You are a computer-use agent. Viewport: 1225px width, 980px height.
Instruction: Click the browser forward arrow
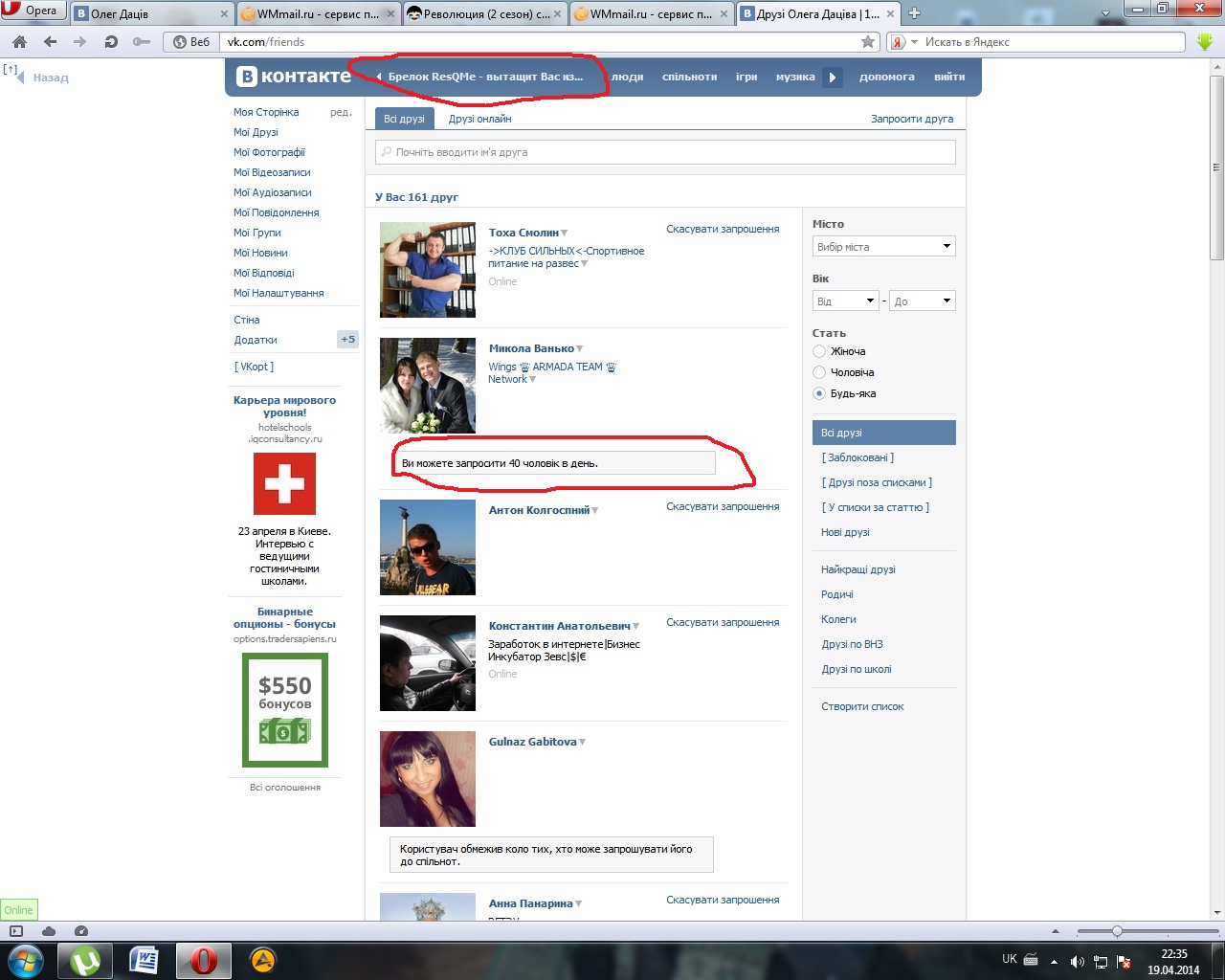(x=79, y=42)
